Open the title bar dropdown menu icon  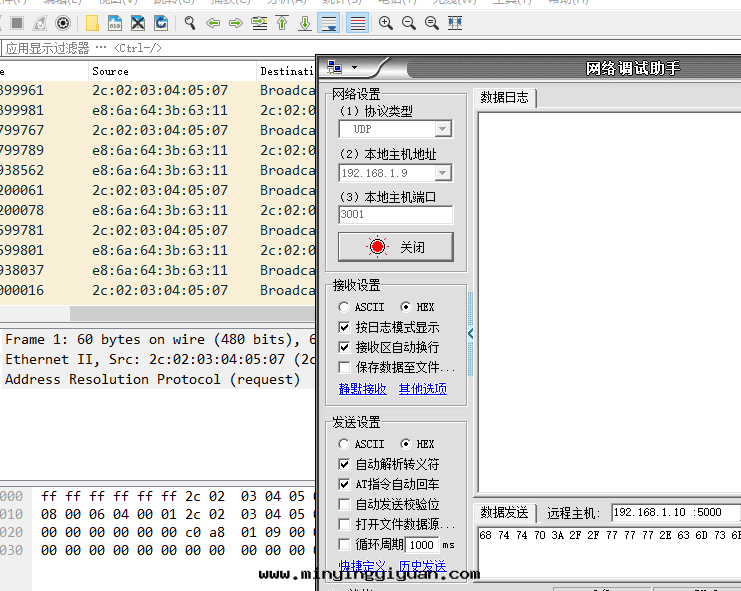(x=342, y=68)
